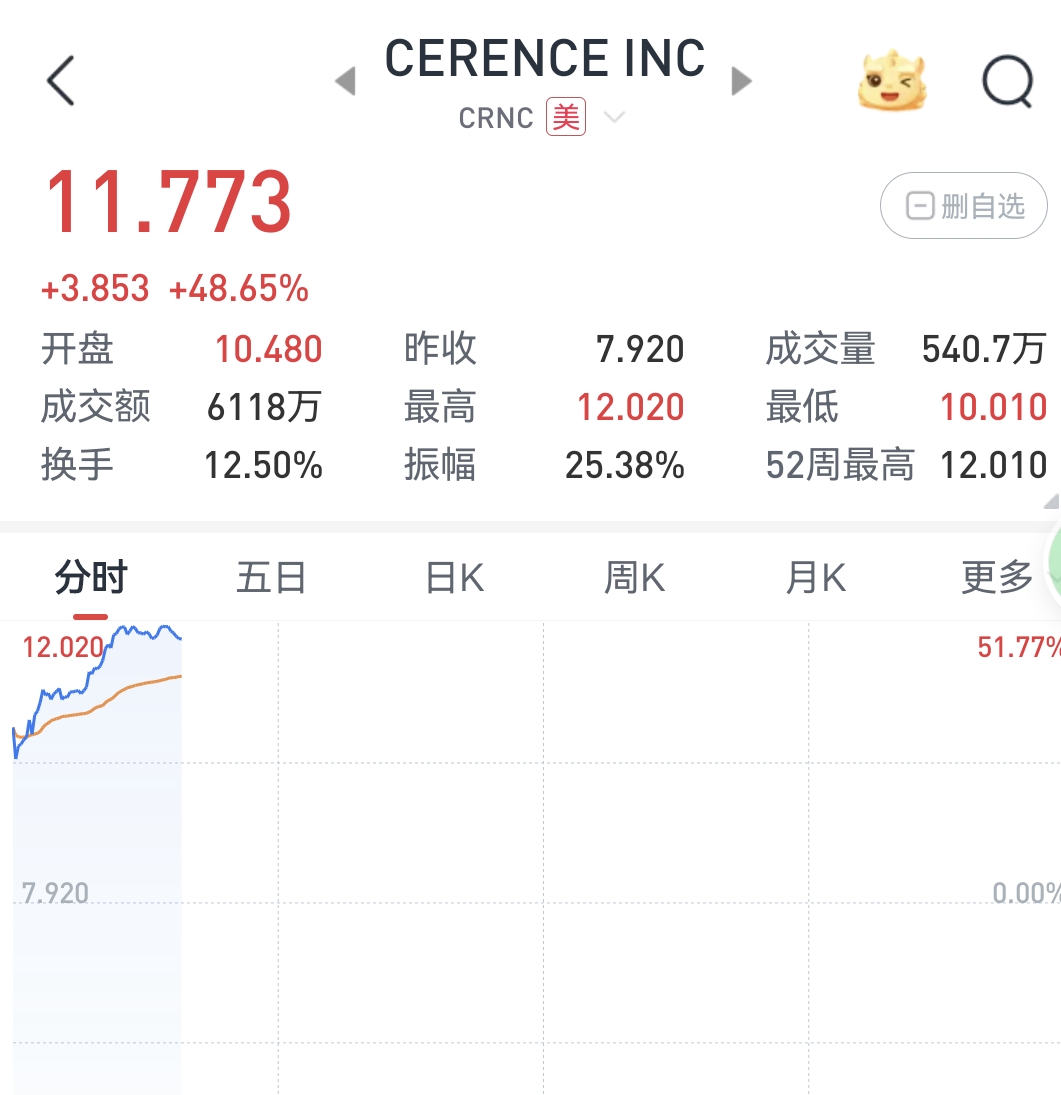The image size is (1061, 1095).
Task: Open the search magnifier icon
Action: [x=1006, y=81]
